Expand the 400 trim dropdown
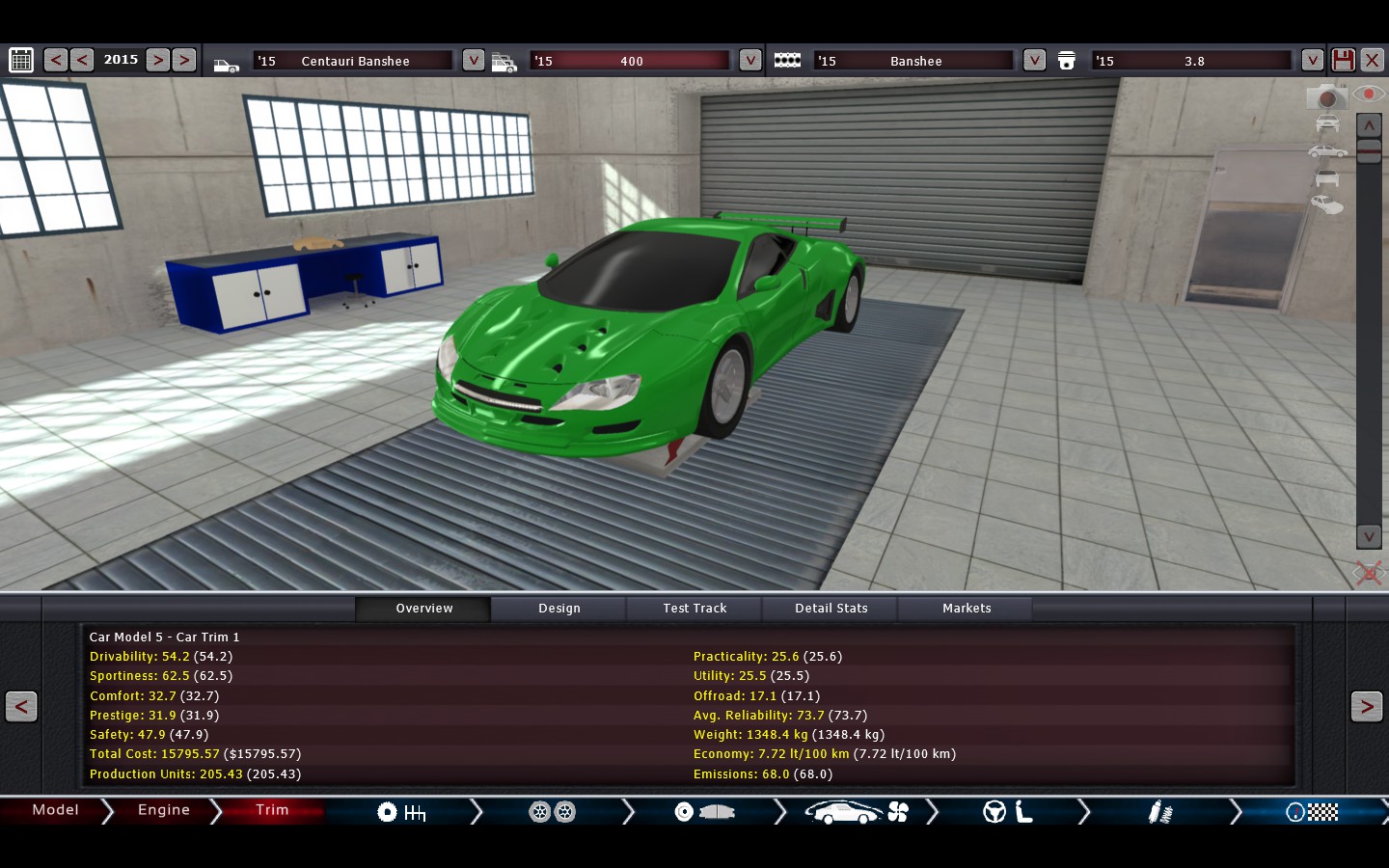 pyautogui.click(x=750, y=60)
